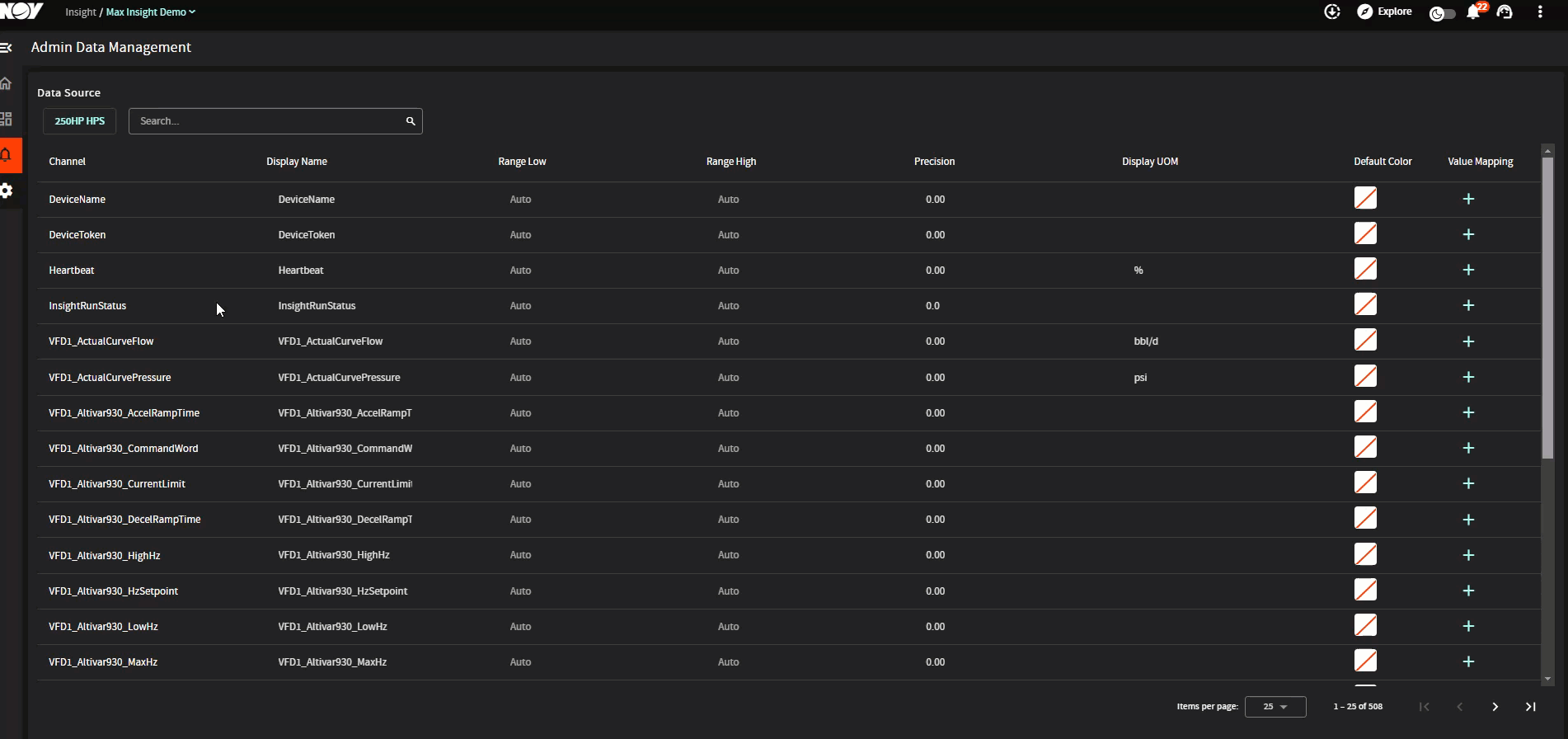
Task: Toggle the dark mode switch
Action: click(x=1442, y=13)
